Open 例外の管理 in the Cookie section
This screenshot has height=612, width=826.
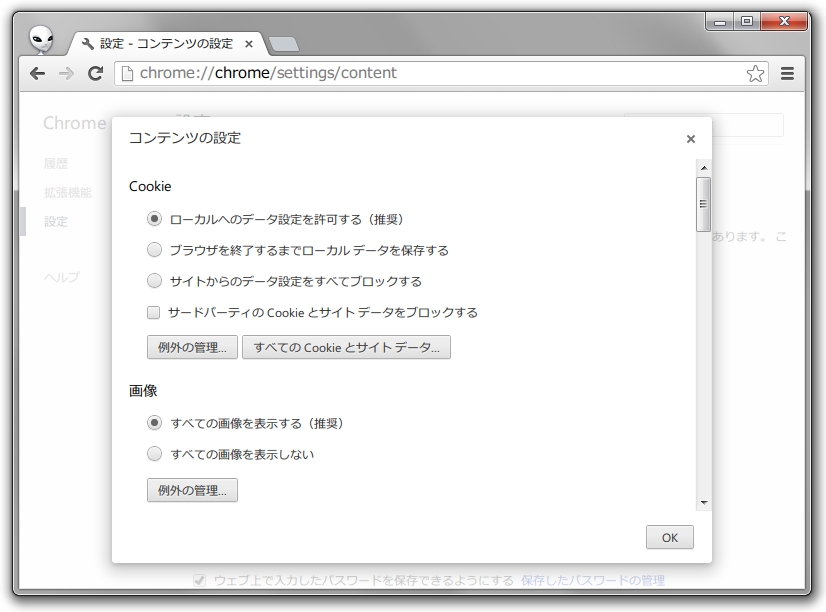(x=191, y=347)
